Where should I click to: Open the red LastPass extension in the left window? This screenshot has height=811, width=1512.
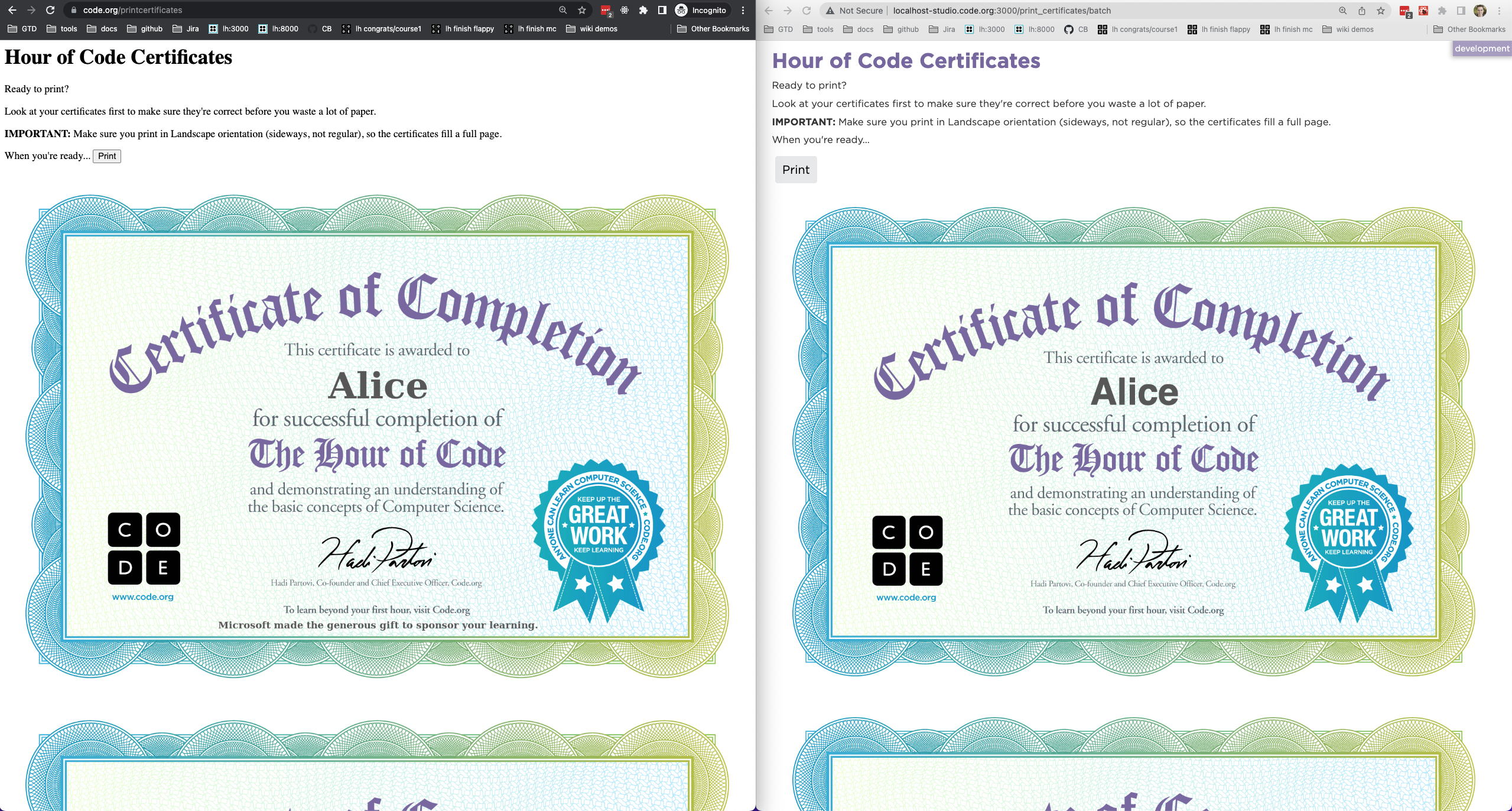tap(606, 11)
